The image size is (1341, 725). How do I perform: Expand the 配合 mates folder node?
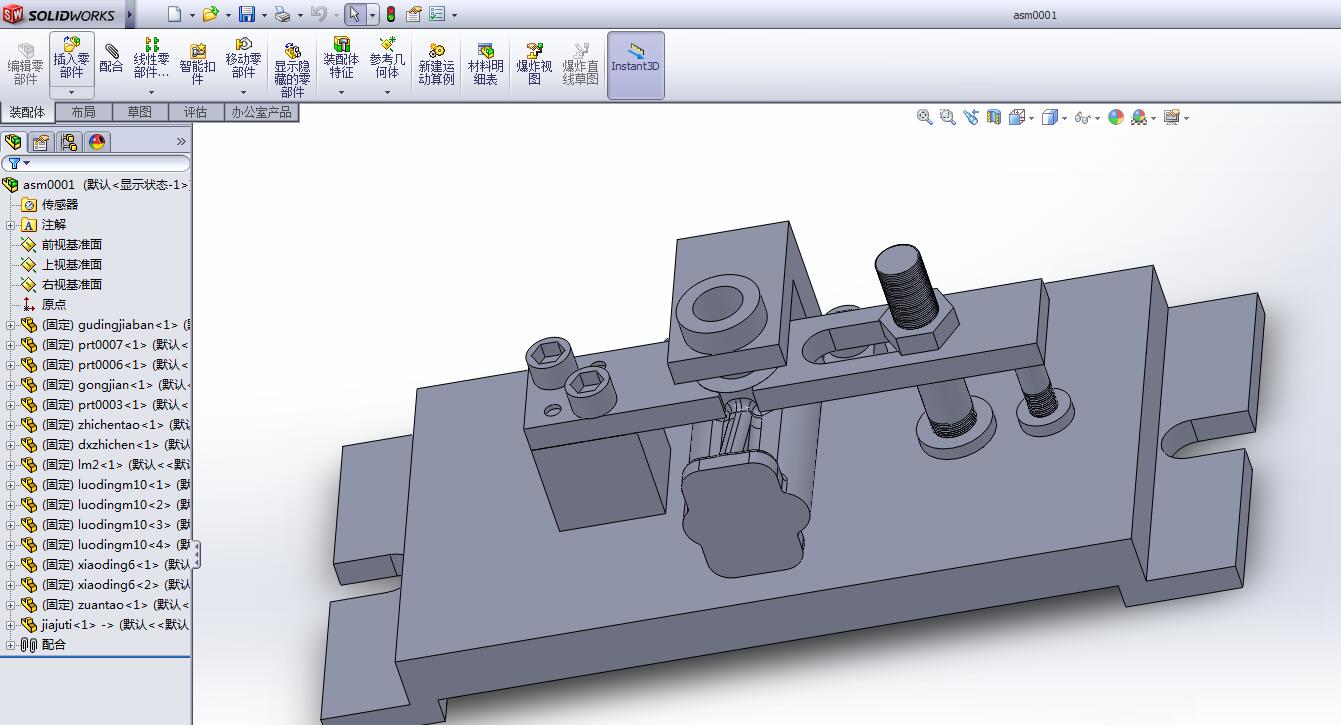(x=11, y=645)
